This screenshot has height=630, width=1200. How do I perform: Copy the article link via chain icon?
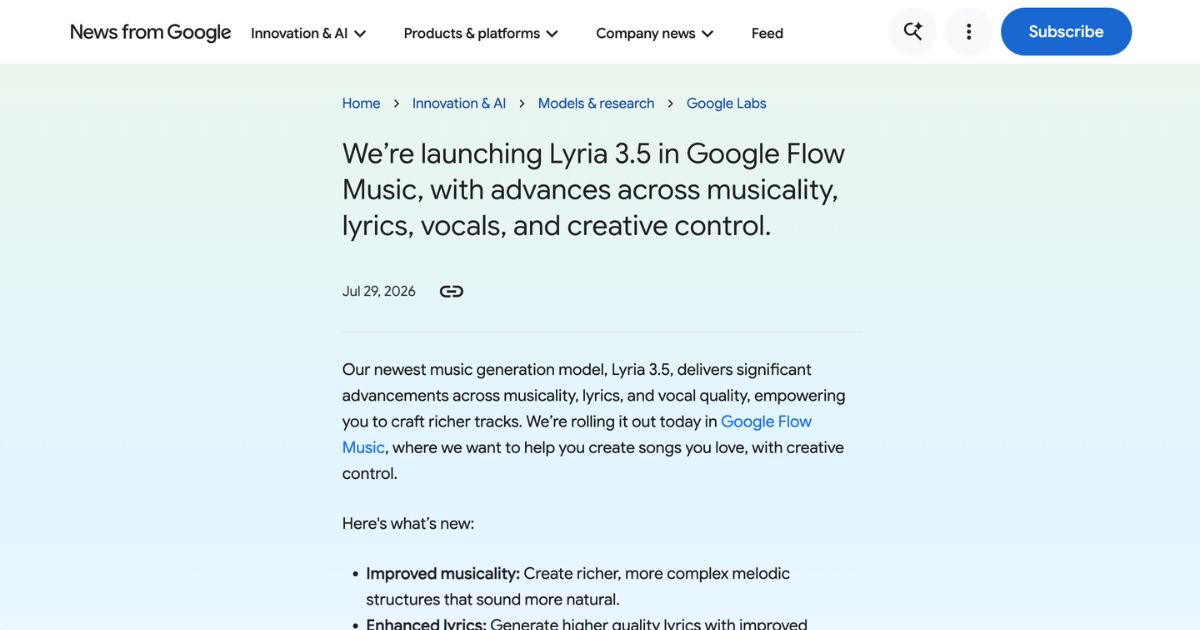pos(451,291)
